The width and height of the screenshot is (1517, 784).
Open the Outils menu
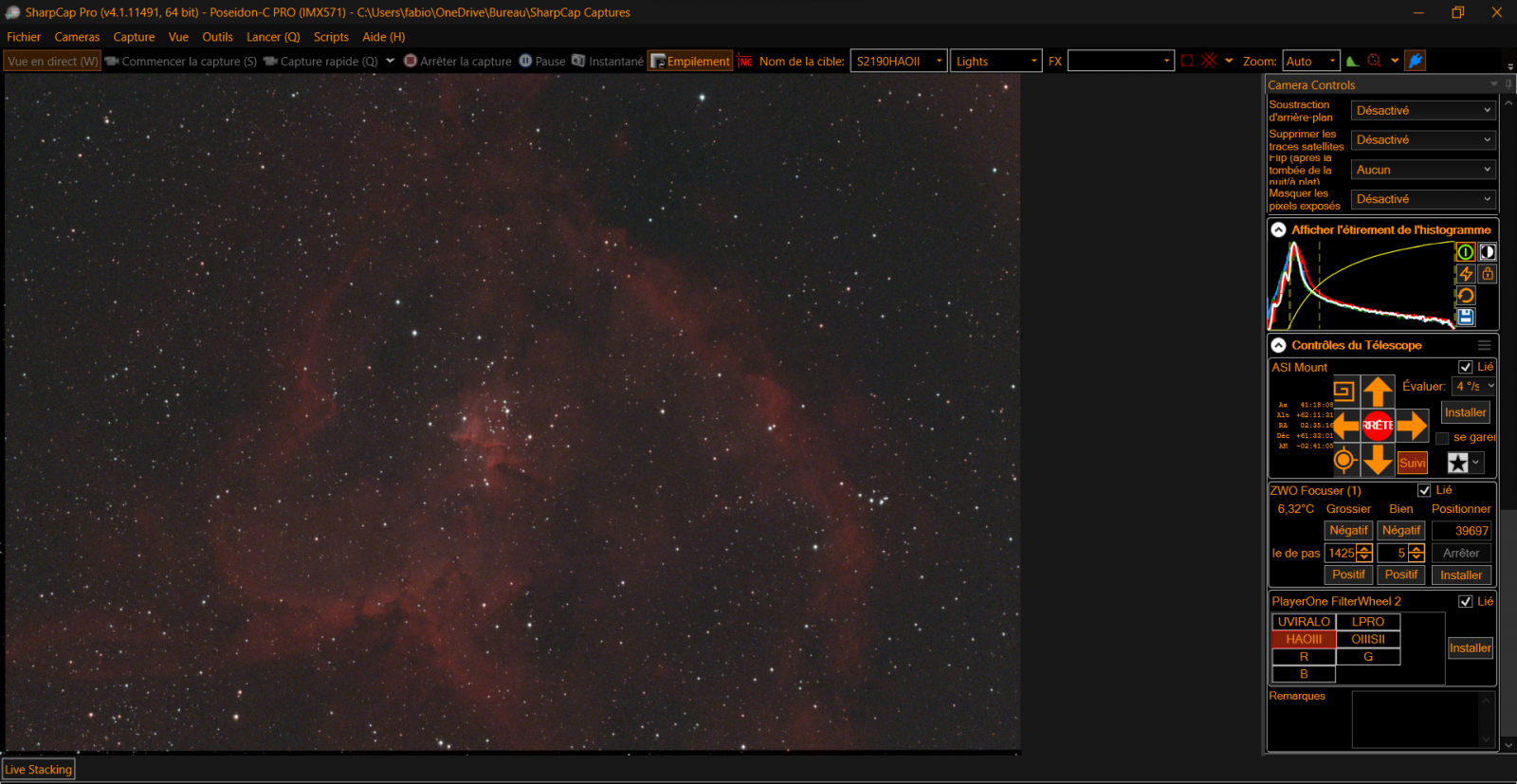[217, 37]
